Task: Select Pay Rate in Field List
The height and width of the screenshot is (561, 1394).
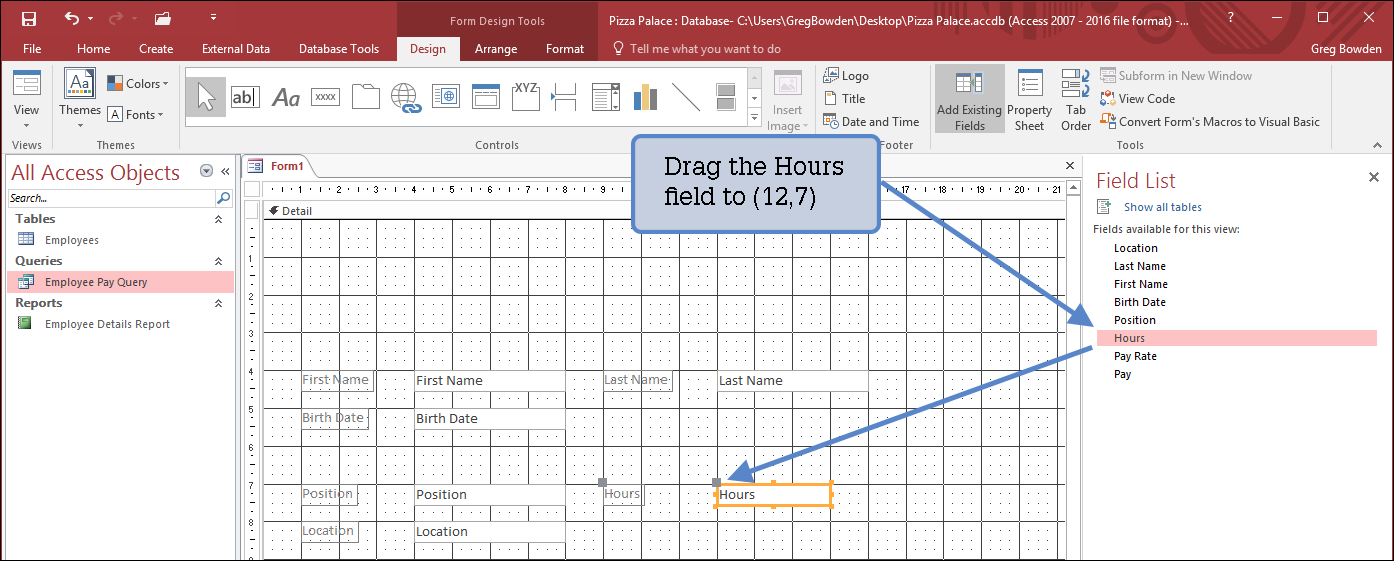Action: coord(1135,356)
